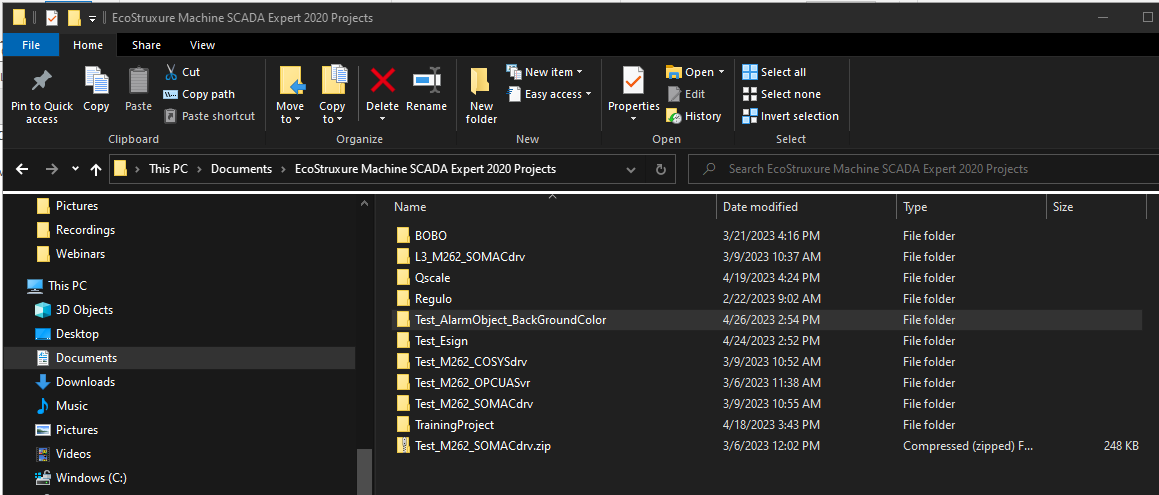The image size is (1159, 495).
Task: Expand address bar history dropdown
Action: tap(631, 169)
